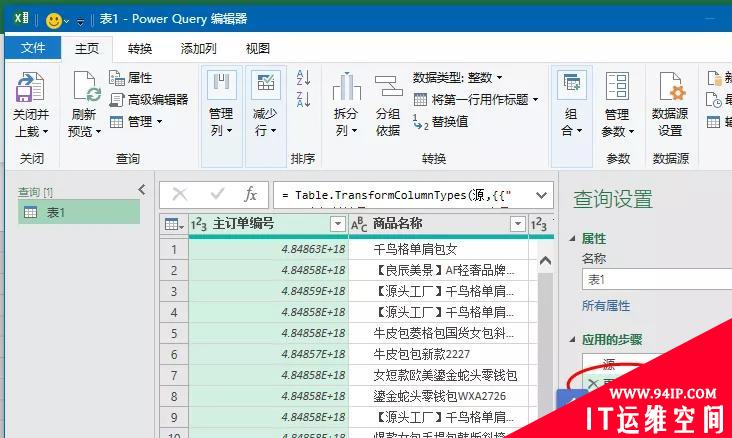Select the column header 主订单编号
Image resolution: width=732 pixels, height=438 pixels.
coord(243,223)
